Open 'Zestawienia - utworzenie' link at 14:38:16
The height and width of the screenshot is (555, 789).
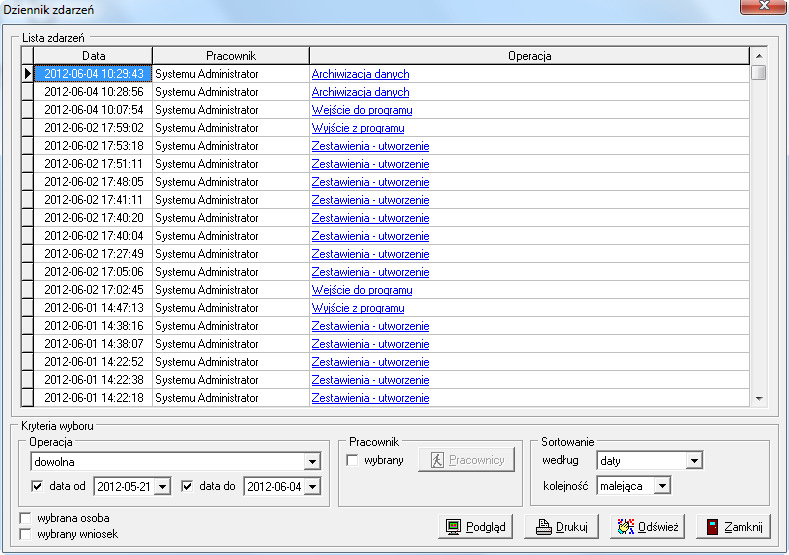pyautogui.click(x=370, y=326)
